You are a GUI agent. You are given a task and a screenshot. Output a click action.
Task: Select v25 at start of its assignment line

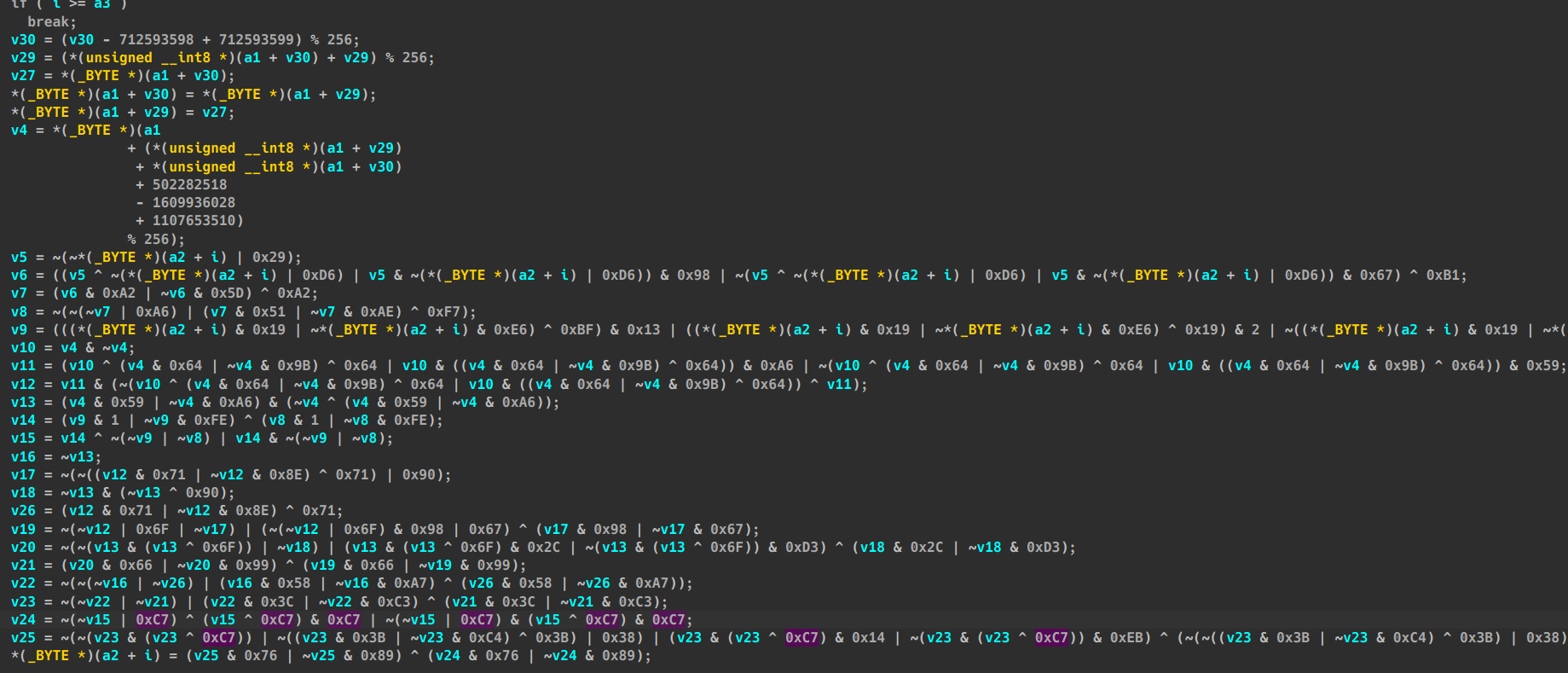23,637
